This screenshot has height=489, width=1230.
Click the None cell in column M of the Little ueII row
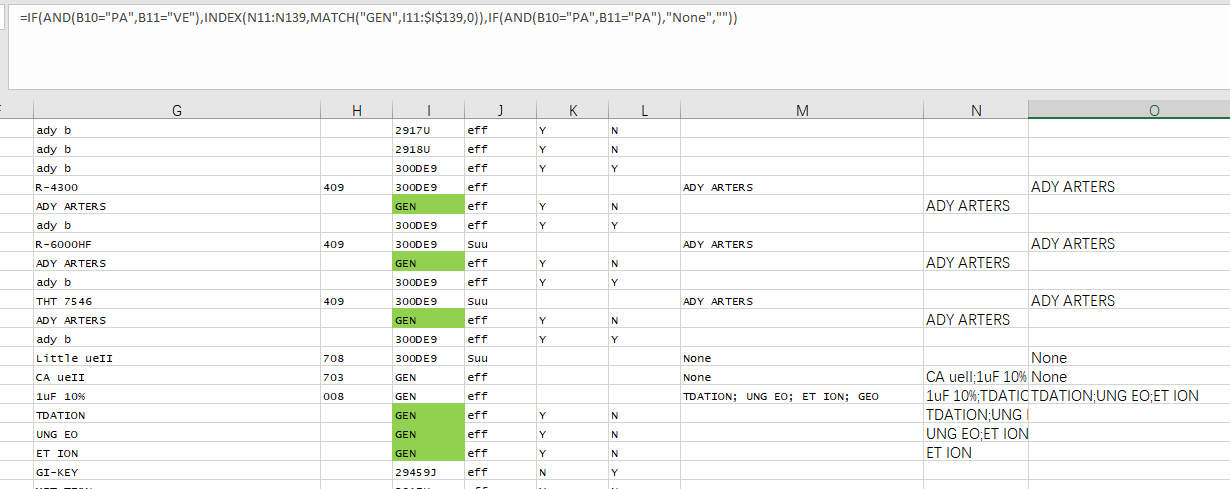pos(802,358)
